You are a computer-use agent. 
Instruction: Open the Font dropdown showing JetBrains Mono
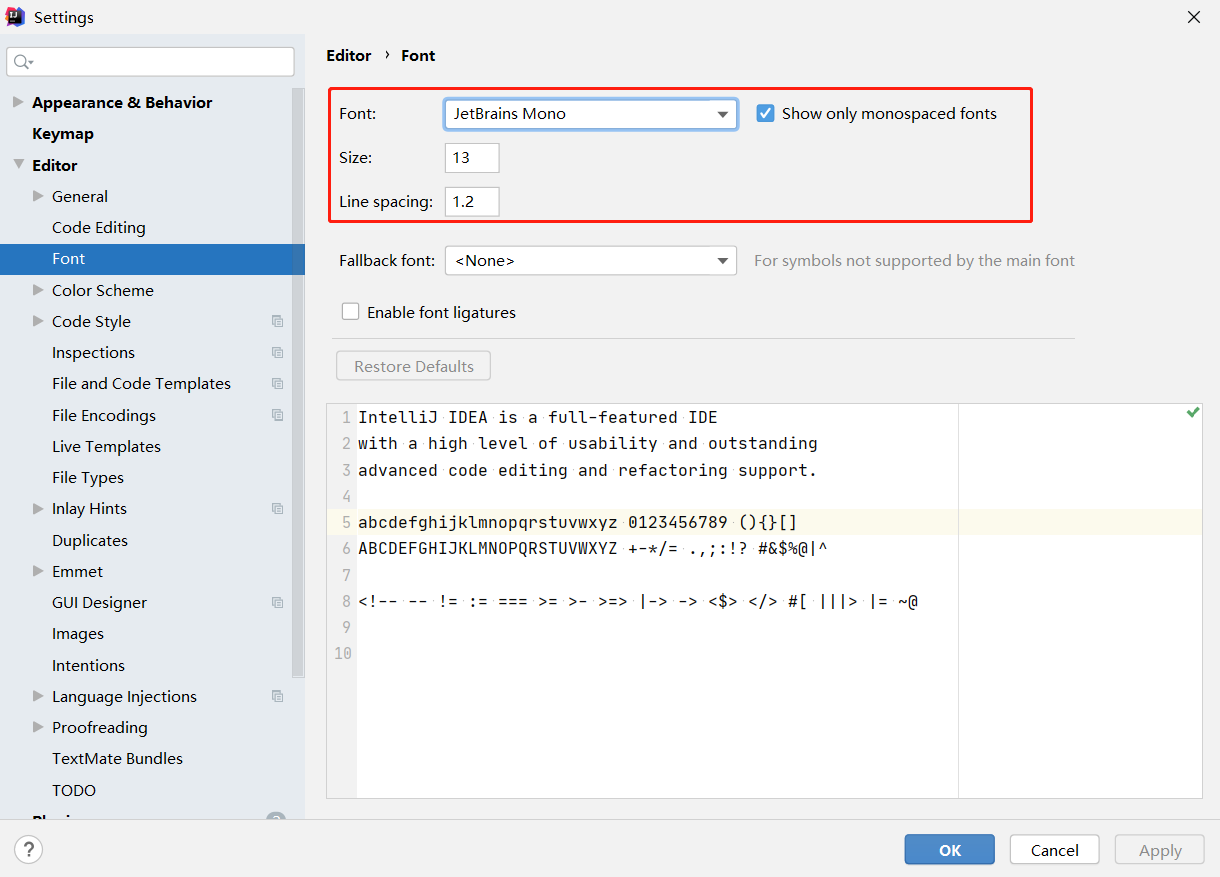point(590,114)
